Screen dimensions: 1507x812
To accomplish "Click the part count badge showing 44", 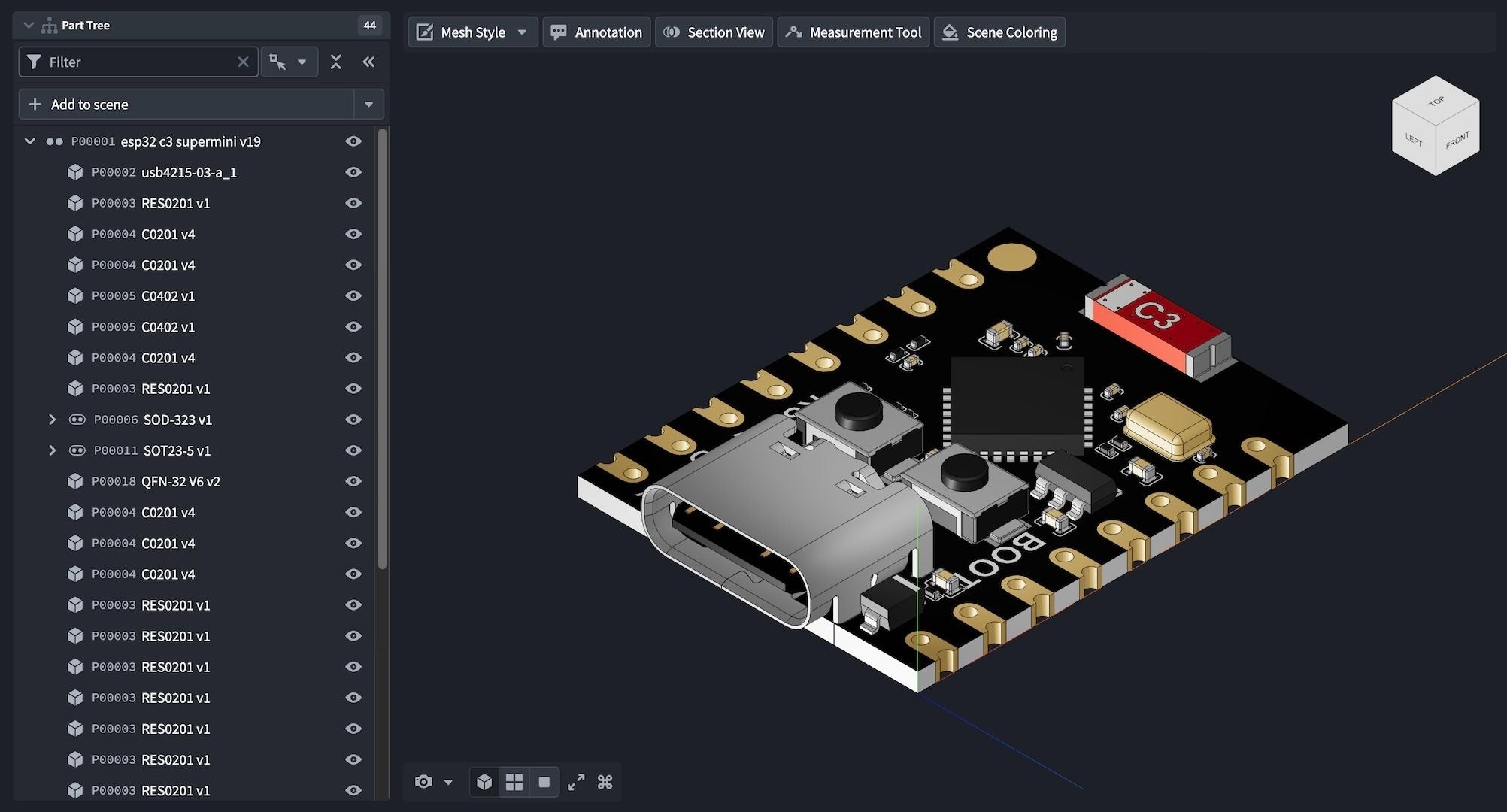I will (x=369, y=26).
